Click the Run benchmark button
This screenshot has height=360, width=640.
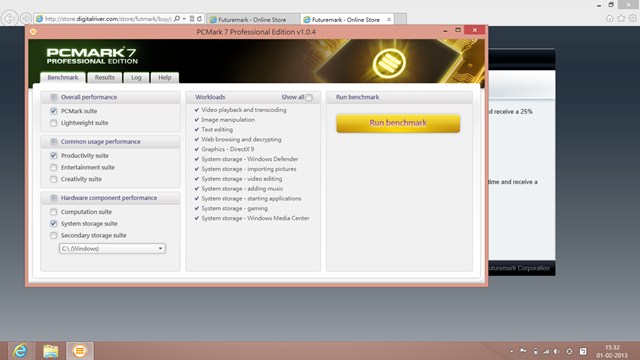coord(398,123)
